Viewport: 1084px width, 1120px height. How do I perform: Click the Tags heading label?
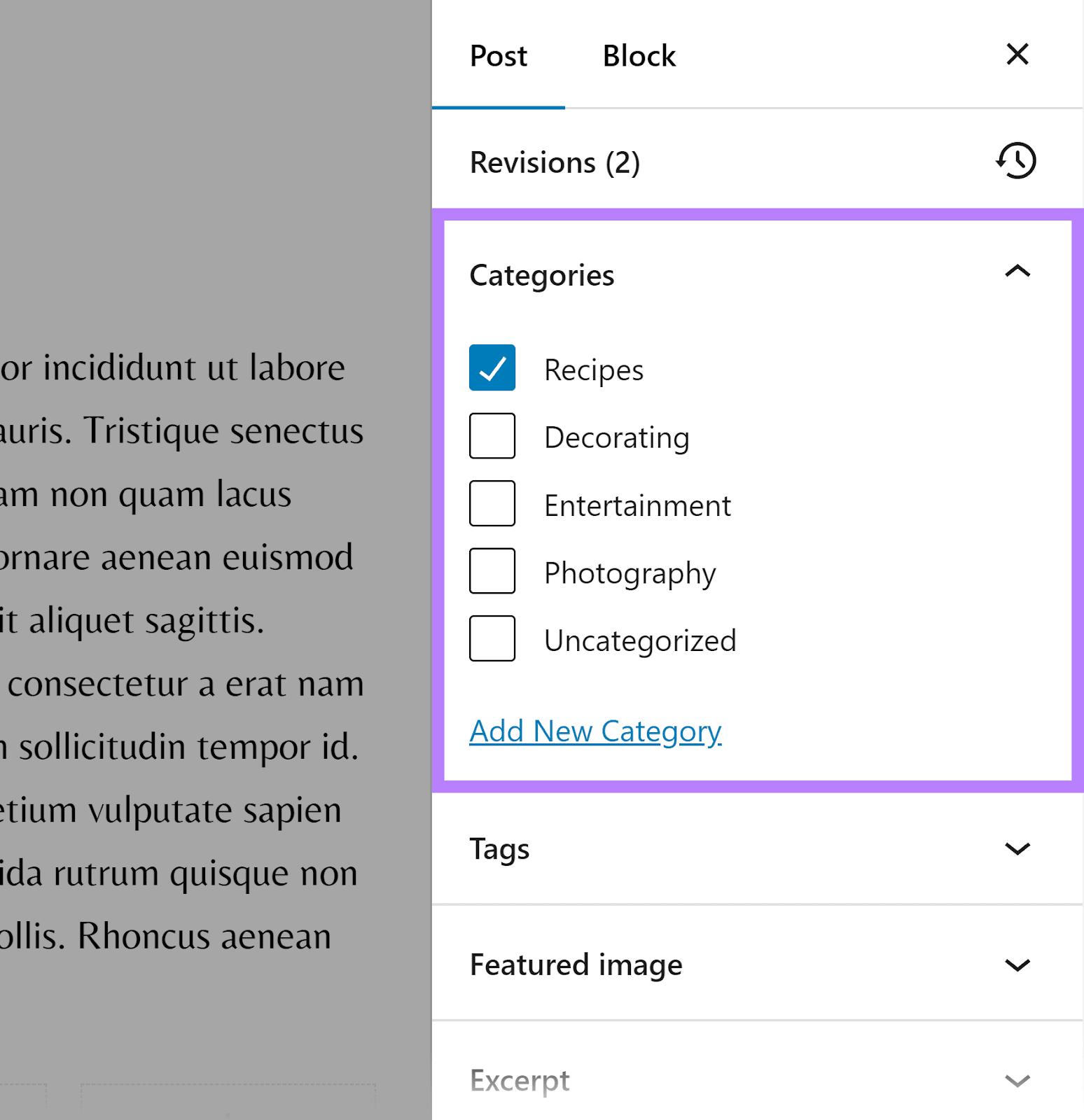pyautogui.click(x=499, y=848)
